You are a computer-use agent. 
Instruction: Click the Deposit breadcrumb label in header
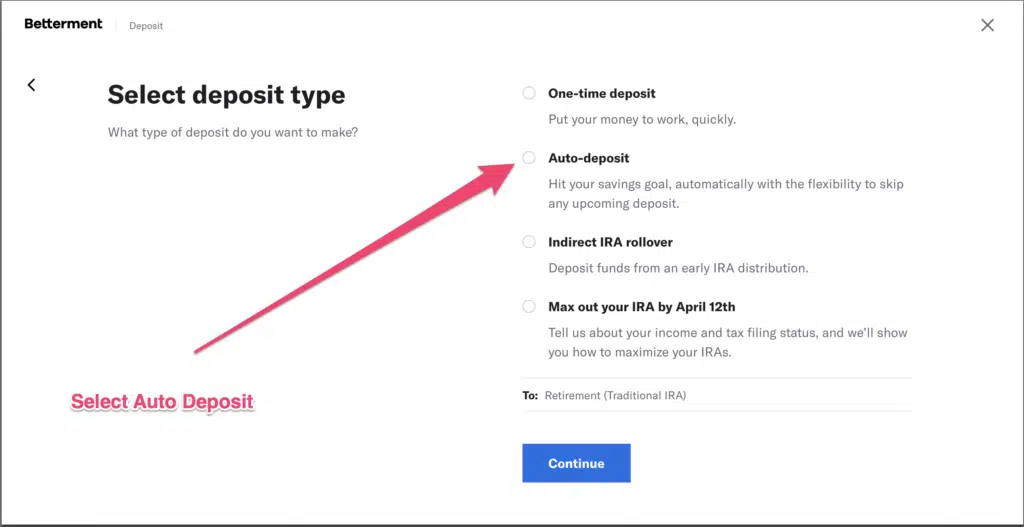[x=146, y=26]
